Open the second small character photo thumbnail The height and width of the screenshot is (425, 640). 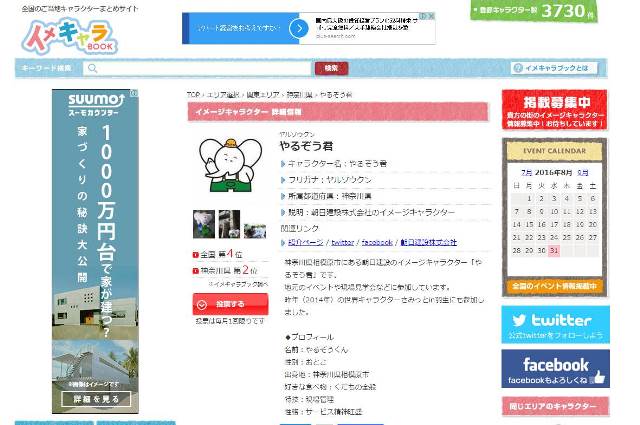(x=229, y=224)
